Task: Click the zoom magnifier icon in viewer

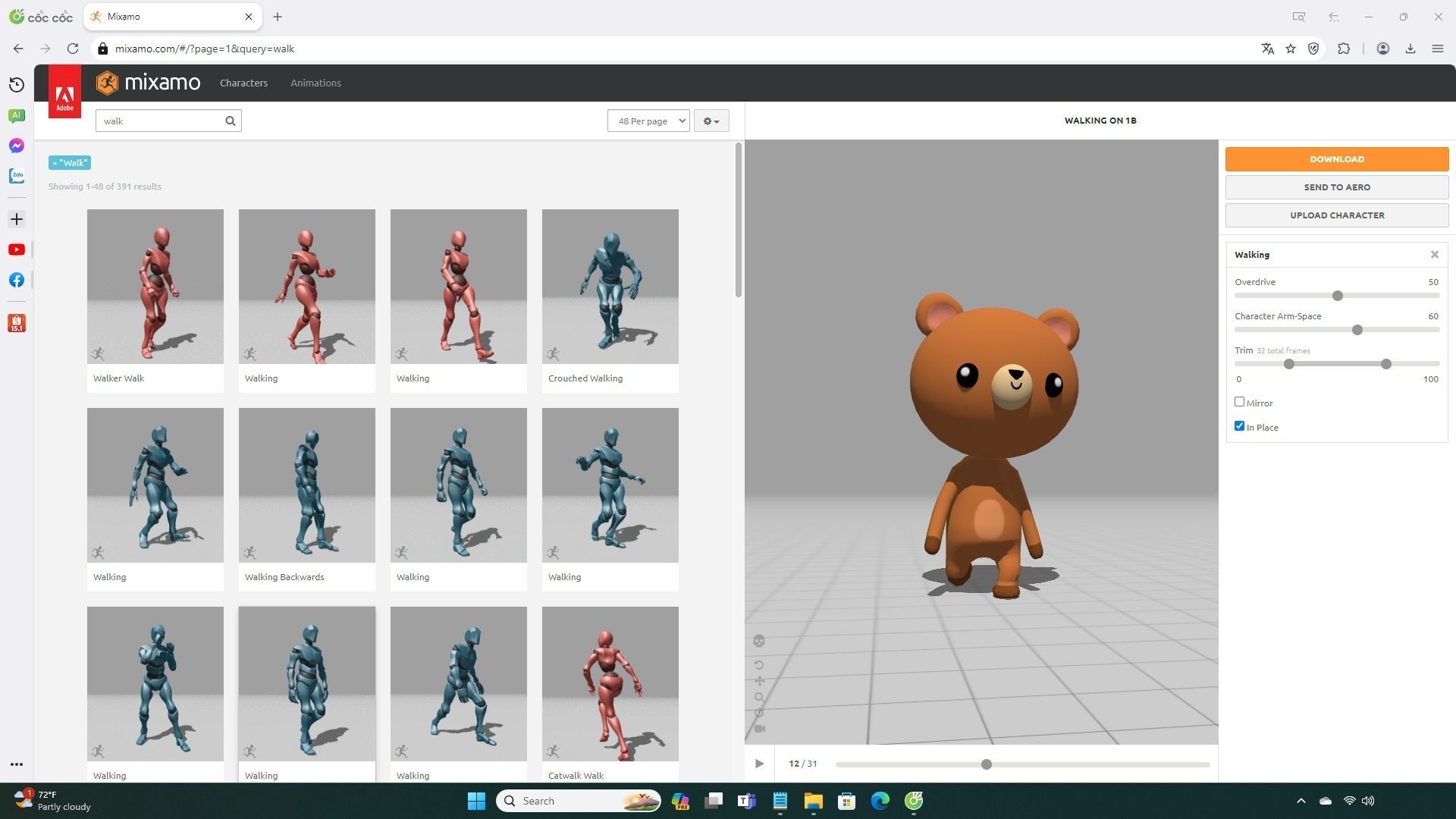Action: click(759, 697)
